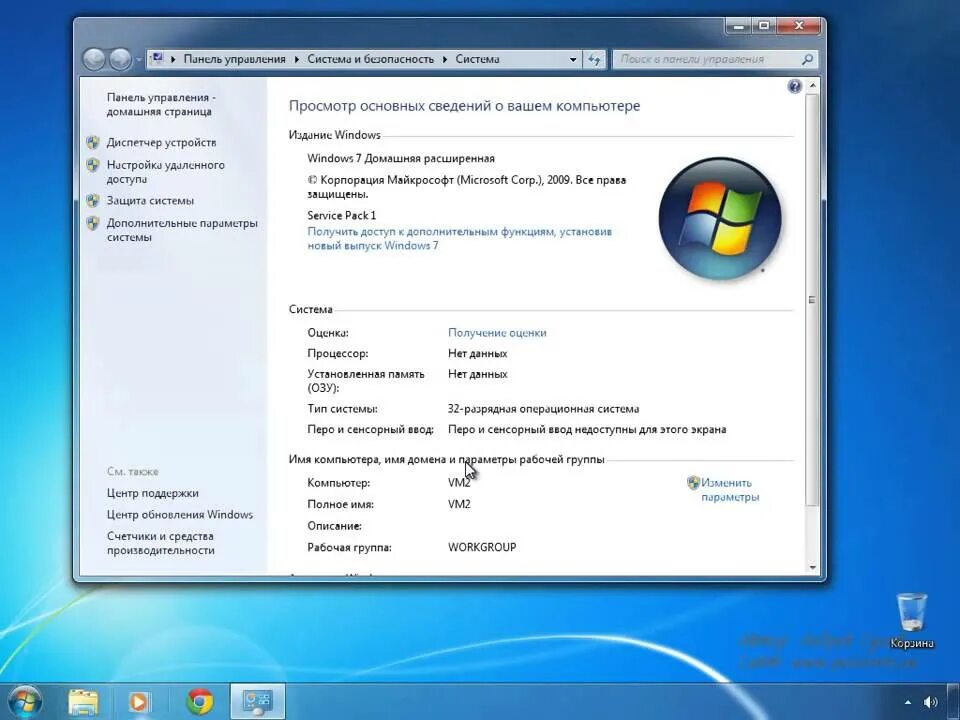Click the refresh button in address bar

[x=594, y=59]
